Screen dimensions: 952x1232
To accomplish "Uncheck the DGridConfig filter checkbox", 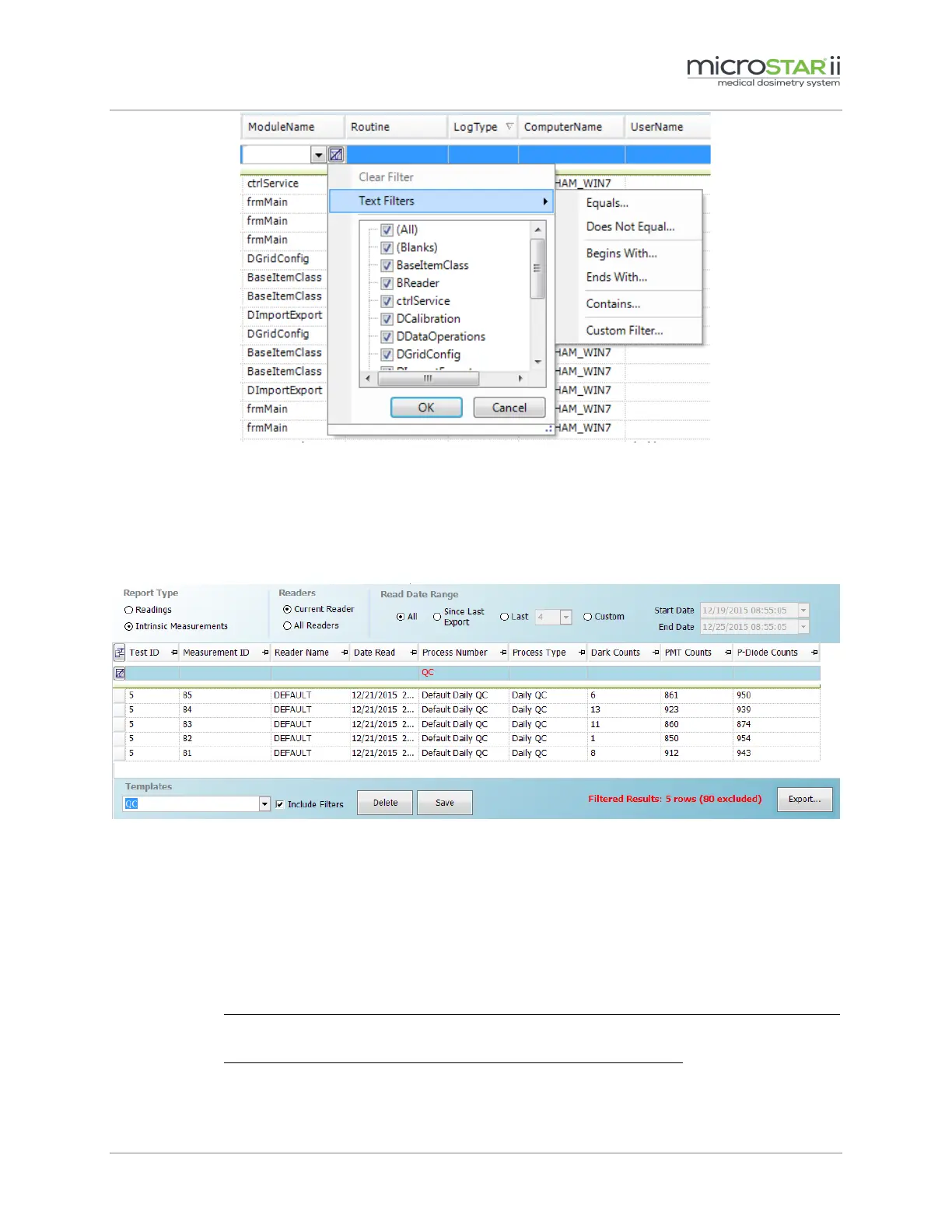I will [387, 355].
